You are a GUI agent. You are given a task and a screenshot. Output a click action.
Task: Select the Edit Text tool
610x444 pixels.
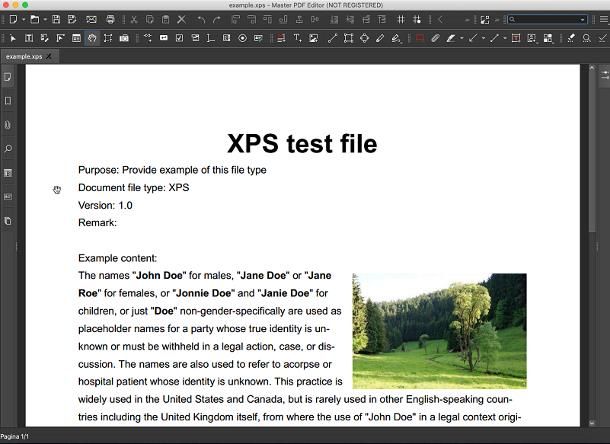coord(29,38)
